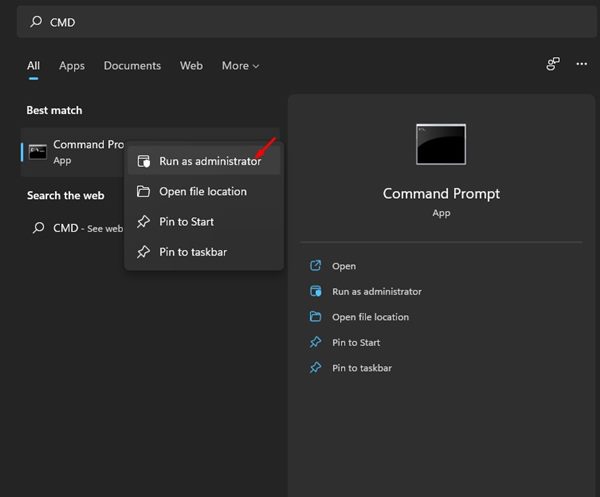Click the Best match heading
Screen dimensions: 600x497
pos(54,110)
